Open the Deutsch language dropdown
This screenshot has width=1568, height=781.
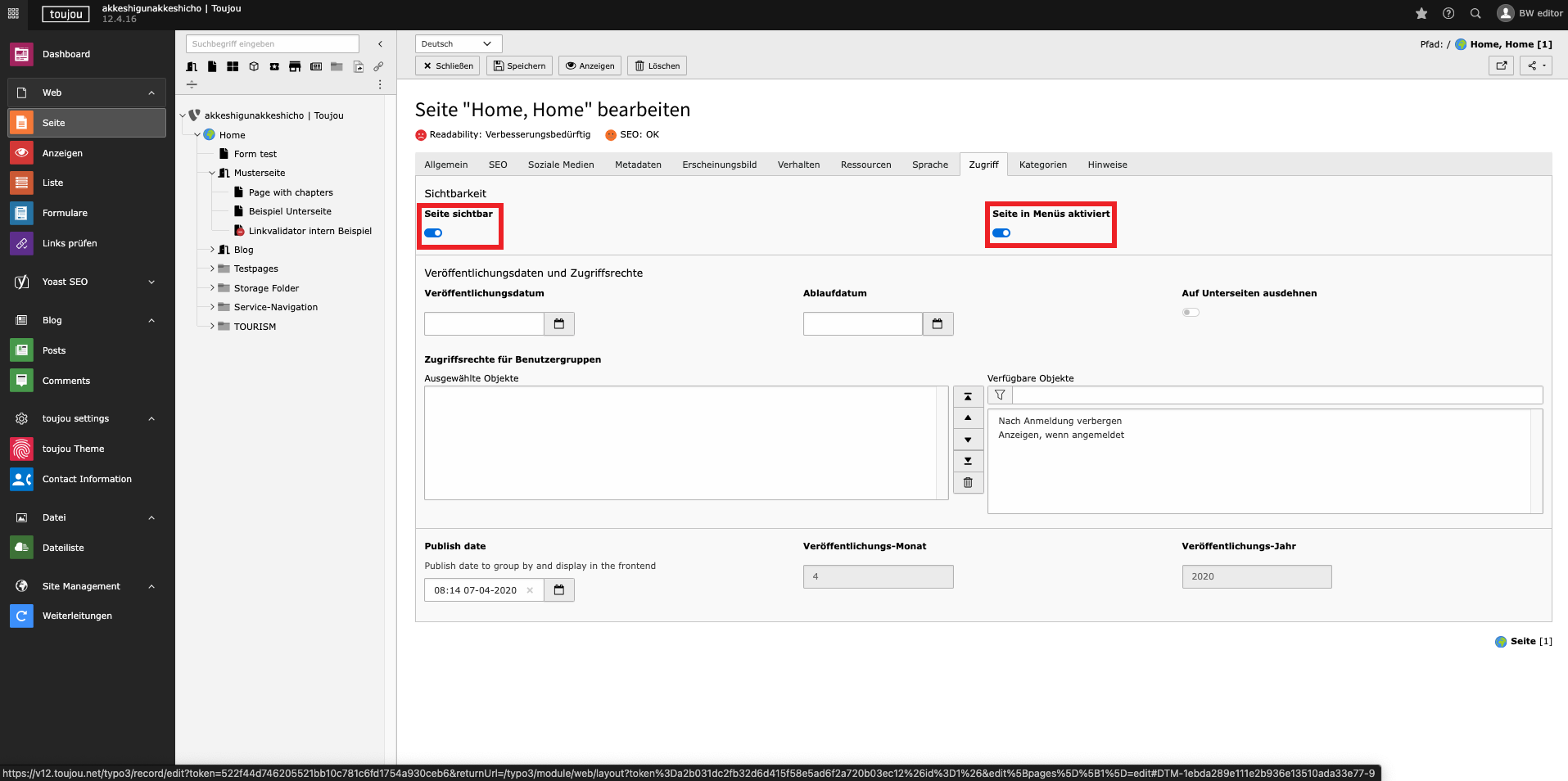pos(458,44)
